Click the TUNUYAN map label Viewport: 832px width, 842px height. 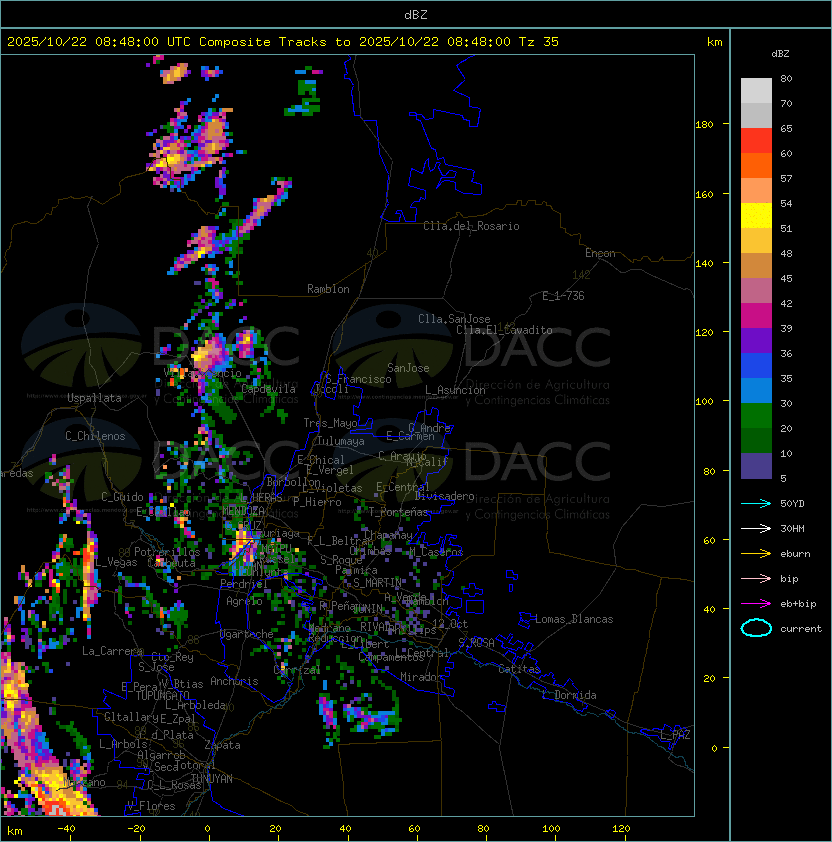point(212,779)
